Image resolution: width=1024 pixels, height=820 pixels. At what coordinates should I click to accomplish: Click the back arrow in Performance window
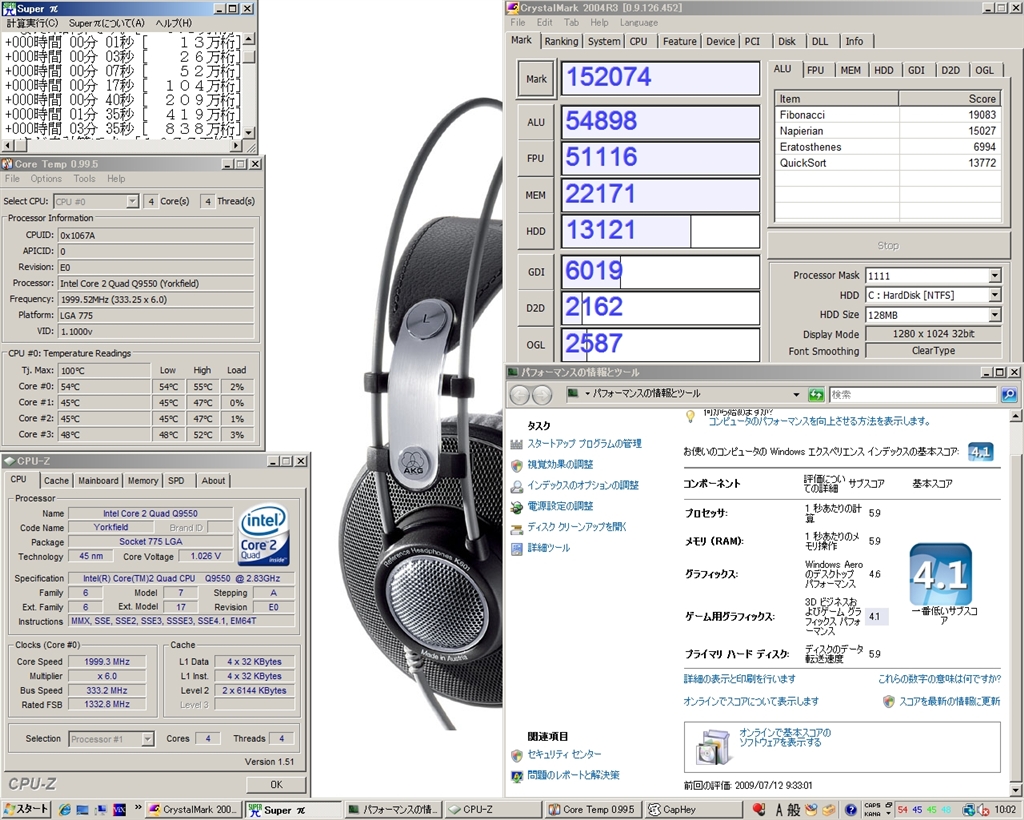(520, 394)
